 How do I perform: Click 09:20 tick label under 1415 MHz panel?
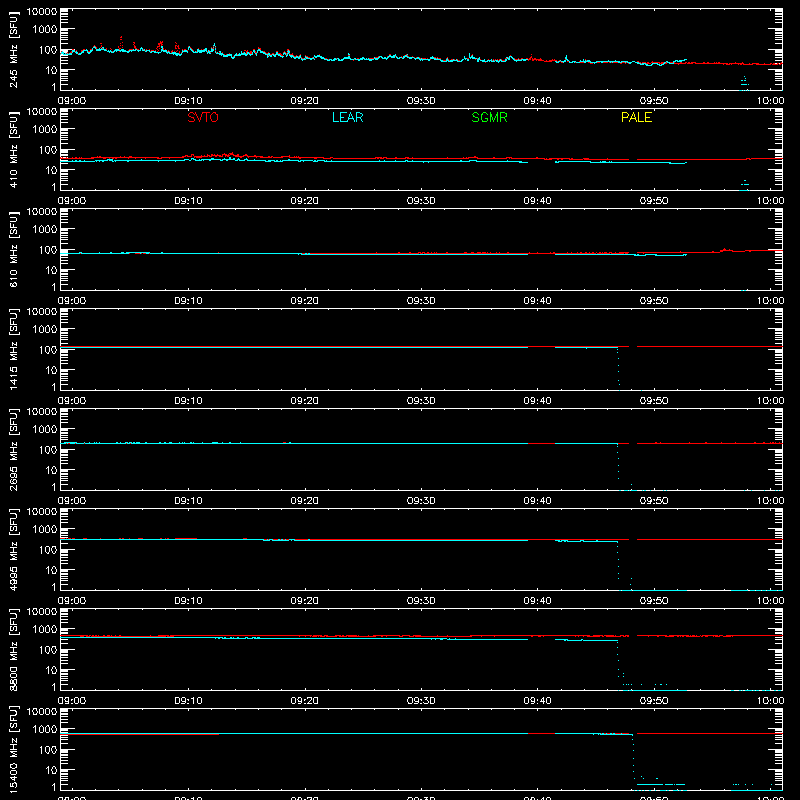point(305,401)
